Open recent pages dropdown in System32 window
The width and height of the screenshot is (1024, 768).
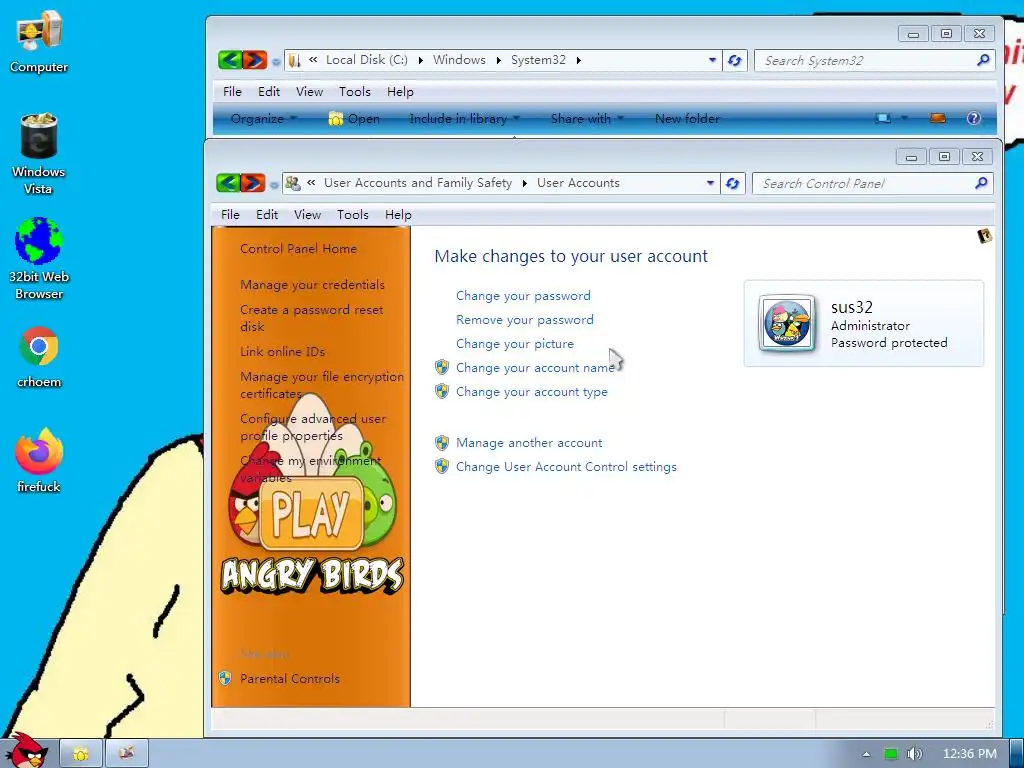[276, 63]
